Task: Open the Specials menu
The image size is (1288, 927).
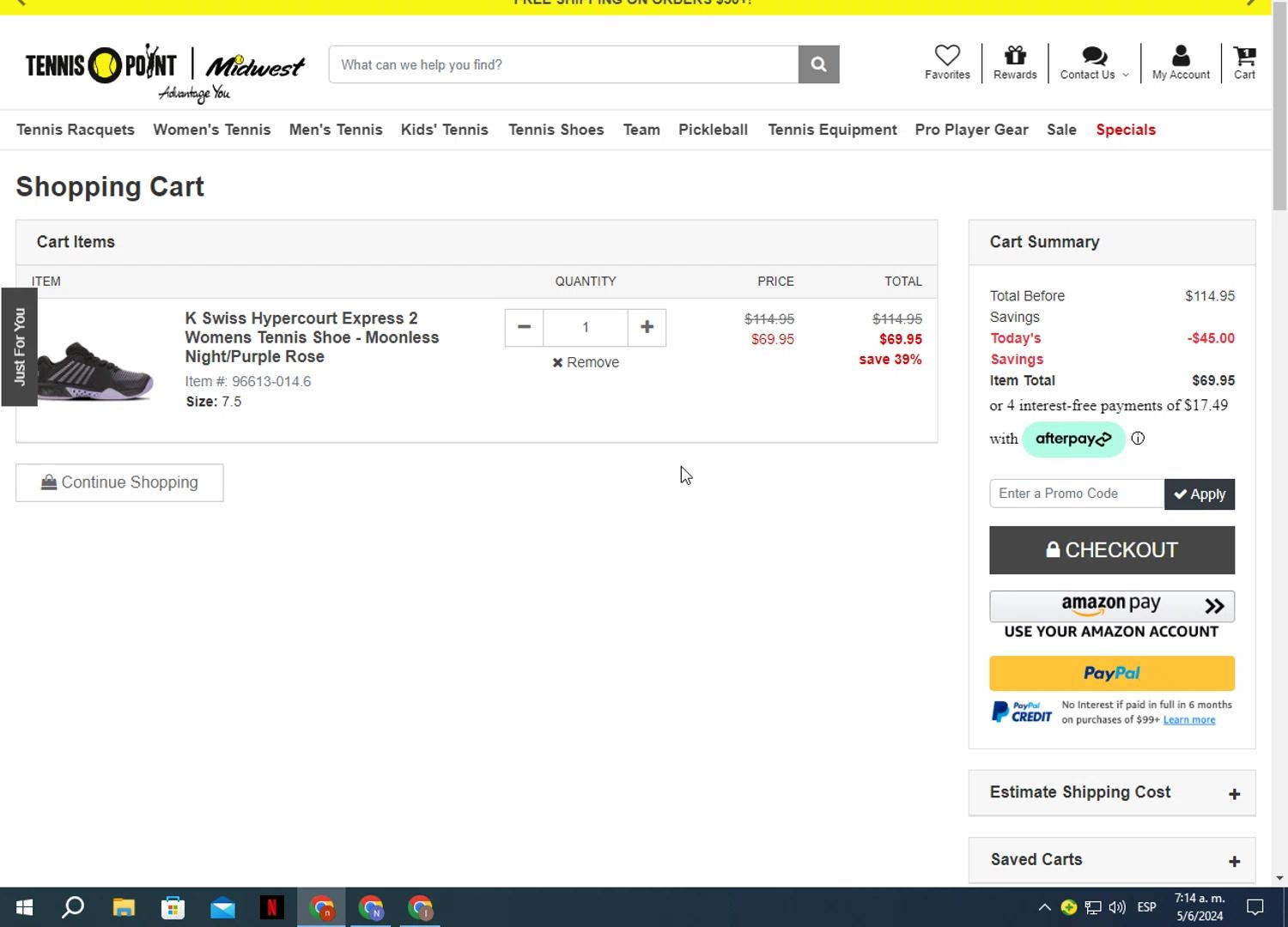Action: click(1126, 130)
